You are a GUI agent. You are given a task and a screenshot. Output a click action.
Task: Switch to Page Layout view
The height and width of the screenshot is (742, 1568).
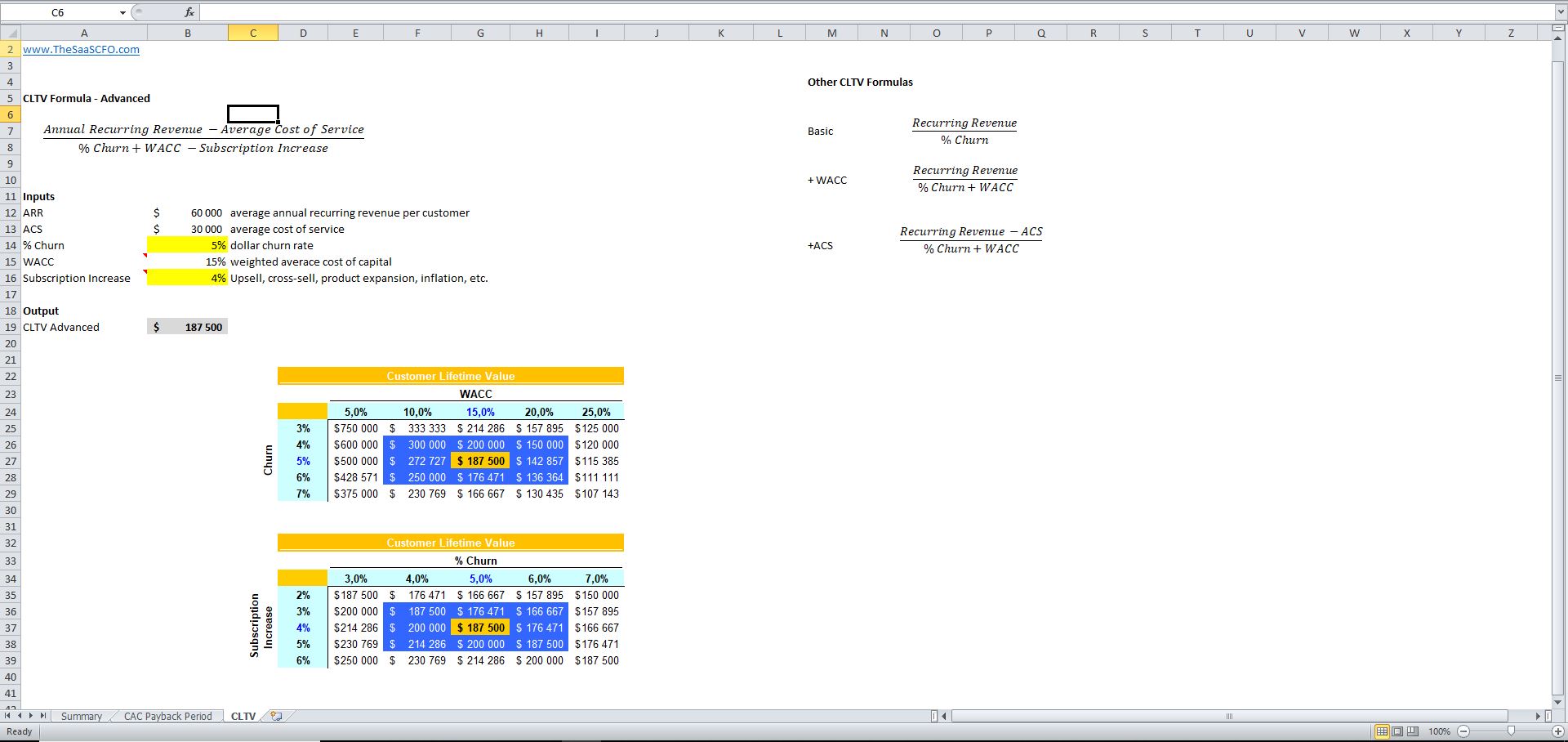click(1396, 732)
